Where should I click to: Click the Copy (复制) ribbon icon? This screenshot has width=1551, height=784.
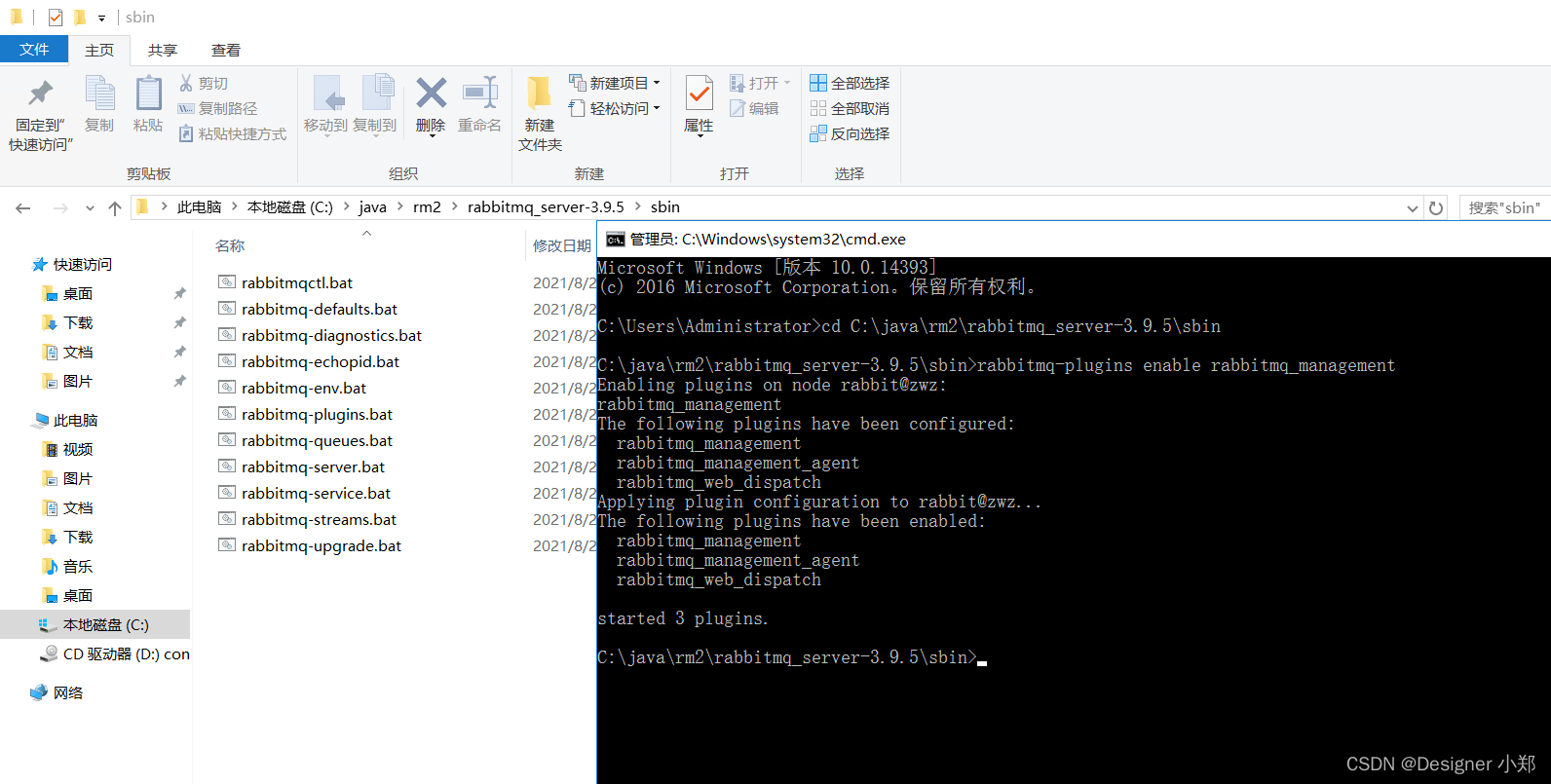(99, 93)
